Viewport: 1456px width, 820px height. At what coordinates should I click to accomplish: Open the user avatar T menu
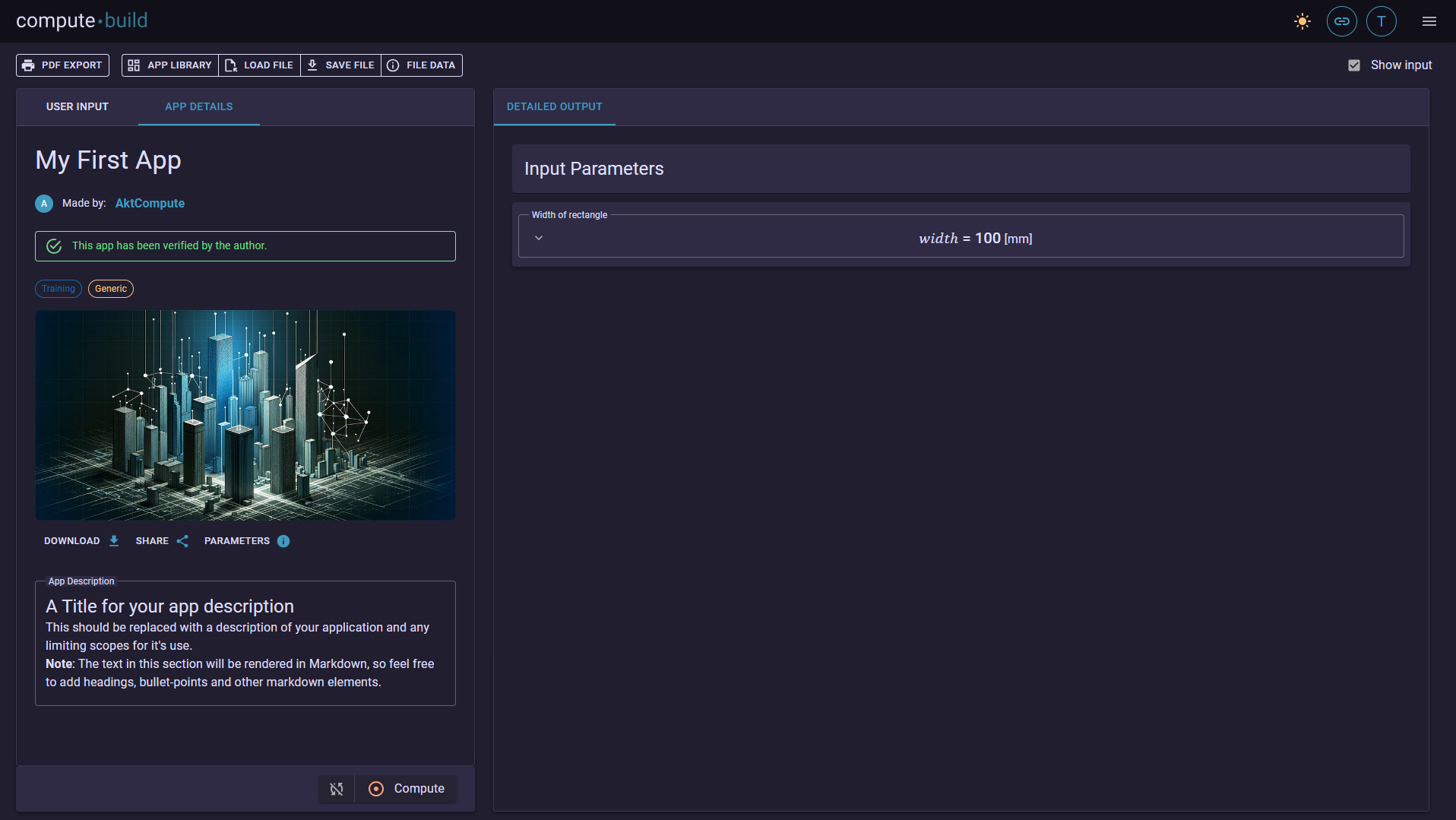click(1381, 21)
